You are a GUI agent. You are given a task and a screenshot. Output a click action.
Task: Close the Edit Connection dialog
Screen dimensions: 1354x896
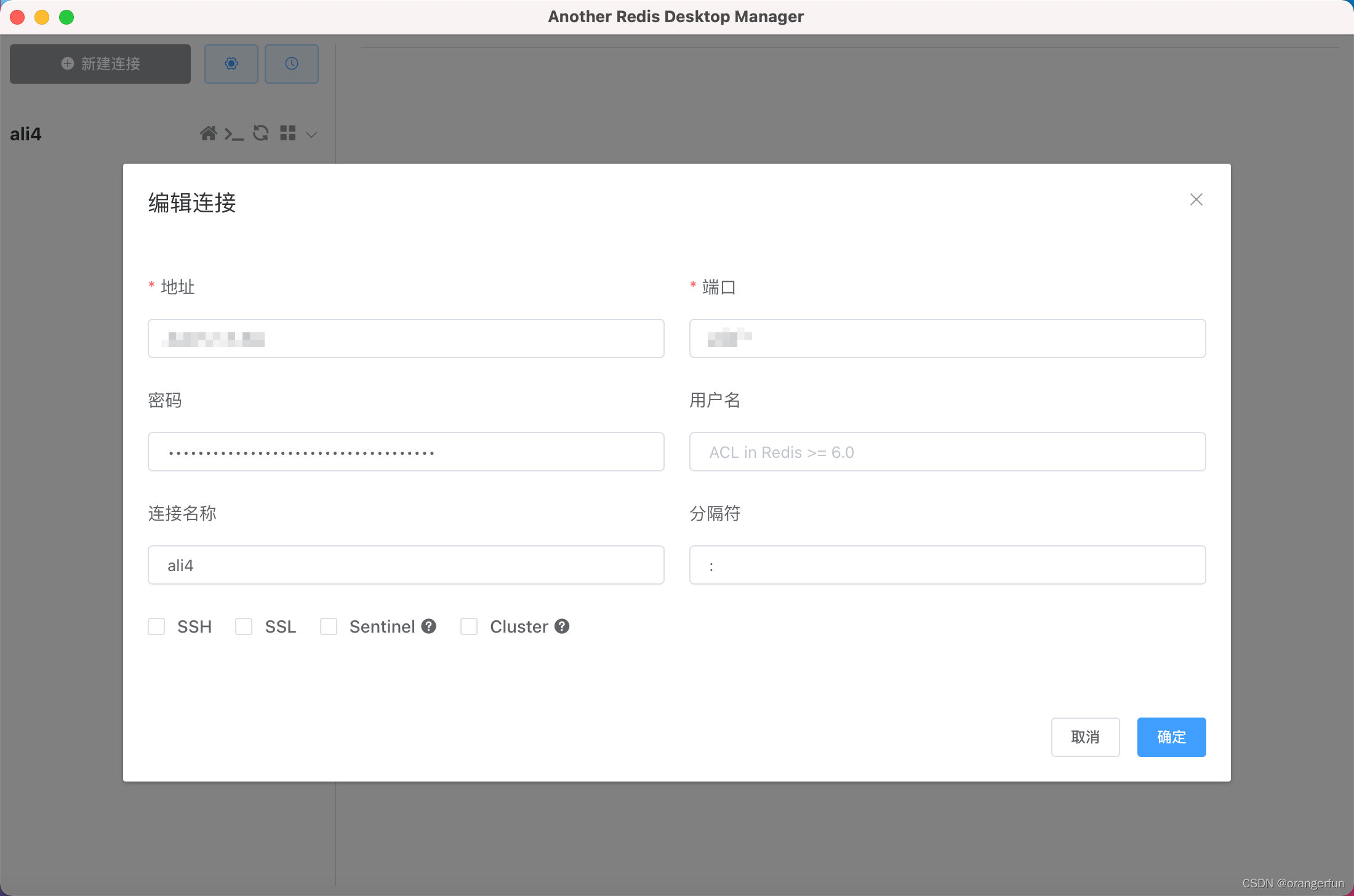pyautogui.click(x=1196, y=199)
